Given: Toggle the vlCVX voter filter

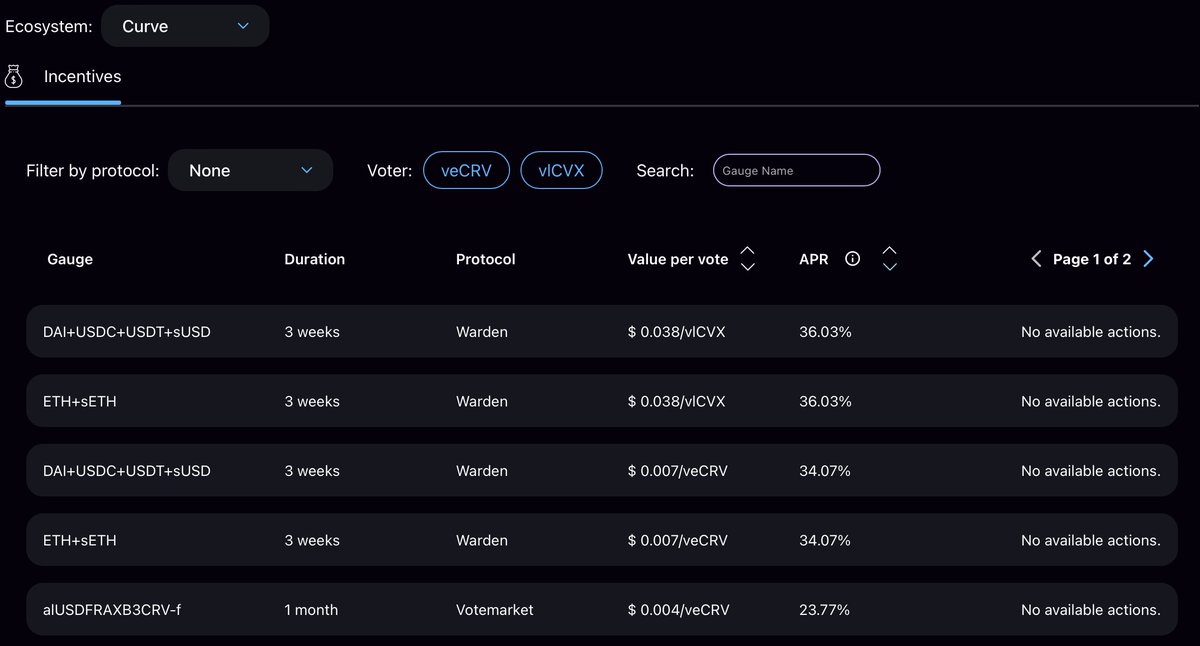Looking at the screenshot, I should click(x=561, y=170).
